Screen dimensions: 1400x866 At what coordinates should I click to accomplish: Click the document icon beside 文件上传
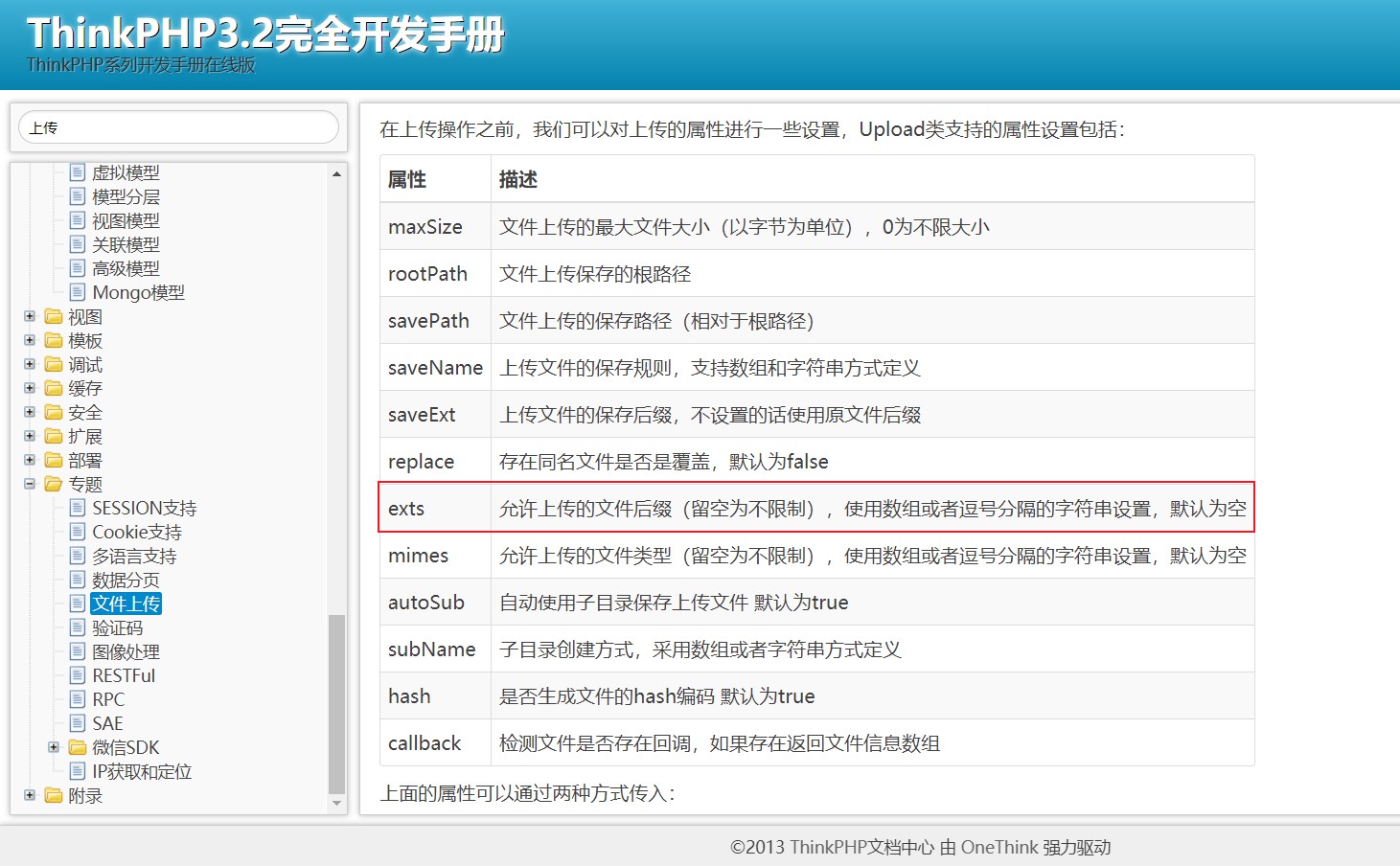tap(78, 604)
